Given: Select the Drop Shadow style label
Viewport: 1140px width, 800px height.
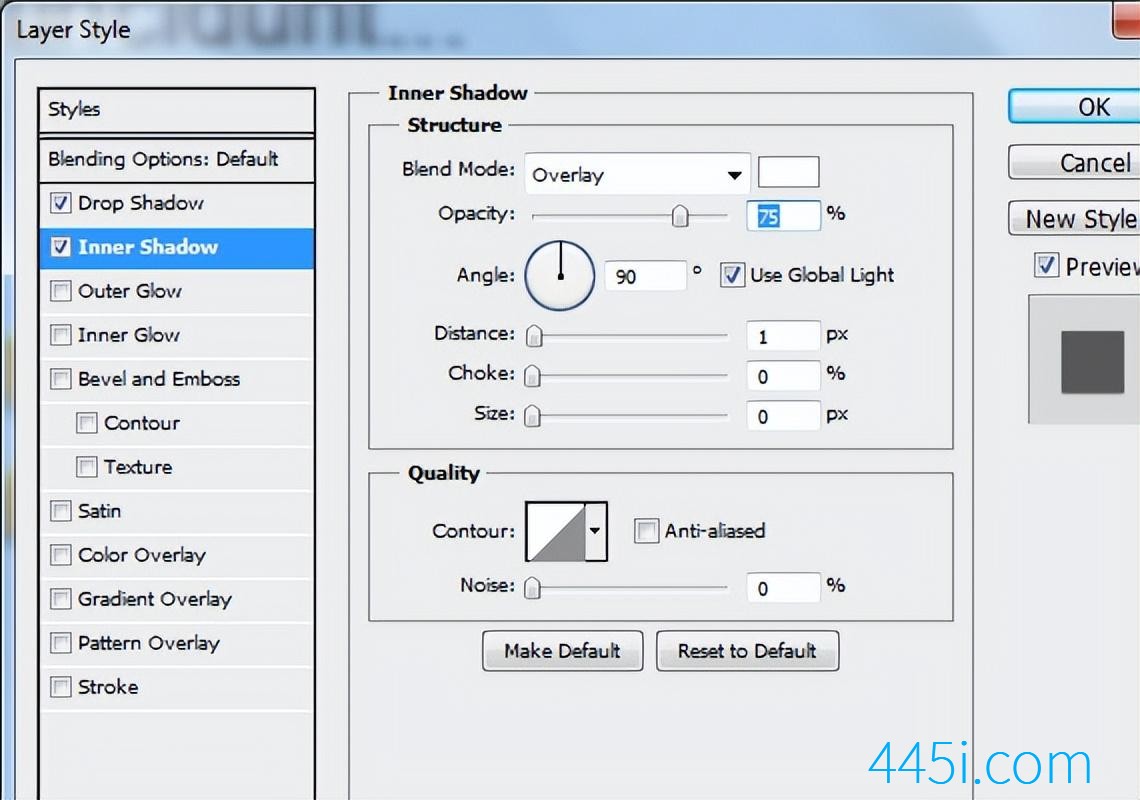Looking at the screenshot, I should [140, 203].
